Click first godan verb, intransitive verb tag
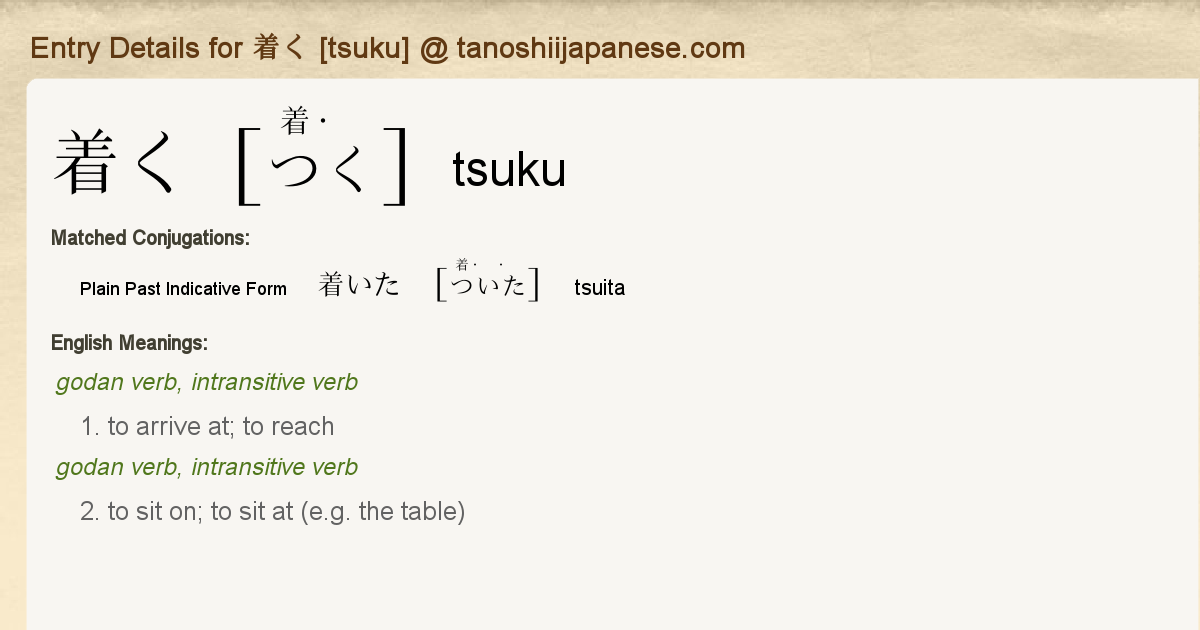Screen dimensions: 1200x630 (207, 382)
